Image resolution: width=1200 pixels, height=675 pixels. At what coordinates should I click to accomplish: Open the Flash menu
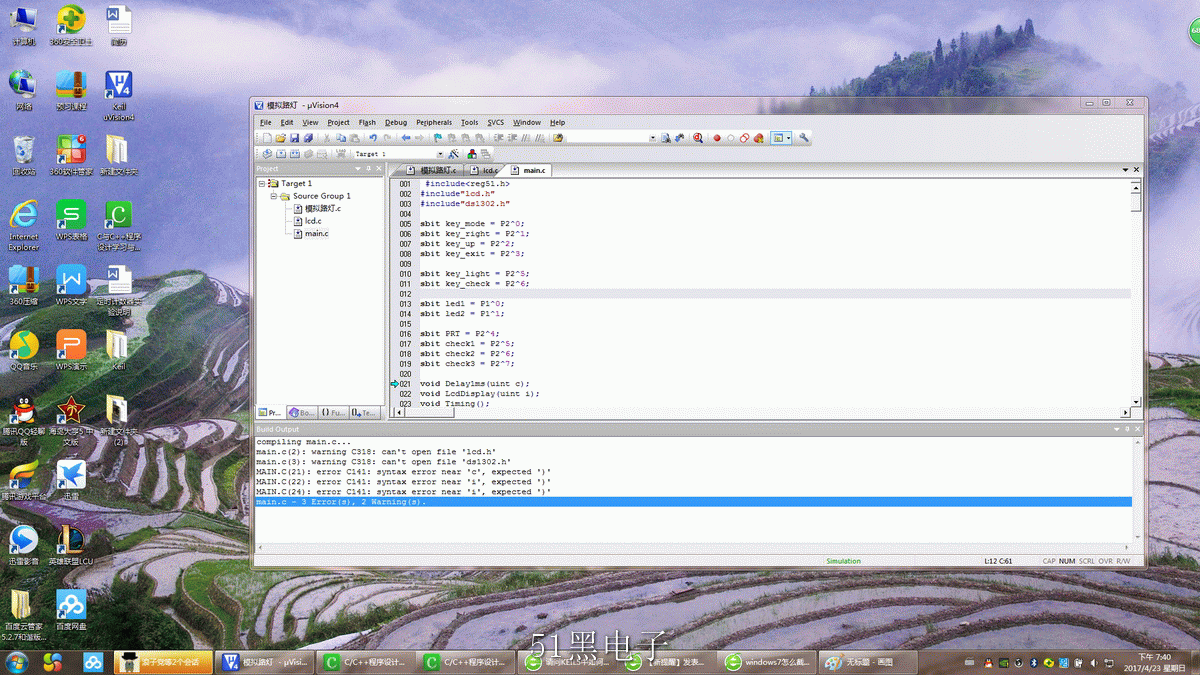[x=367, y=122]
